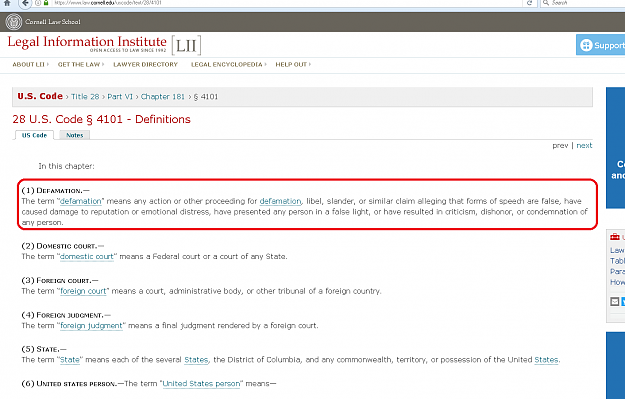
Task: Open the LAWYER DIRECTORY menu item
Action: click(145, 65)
